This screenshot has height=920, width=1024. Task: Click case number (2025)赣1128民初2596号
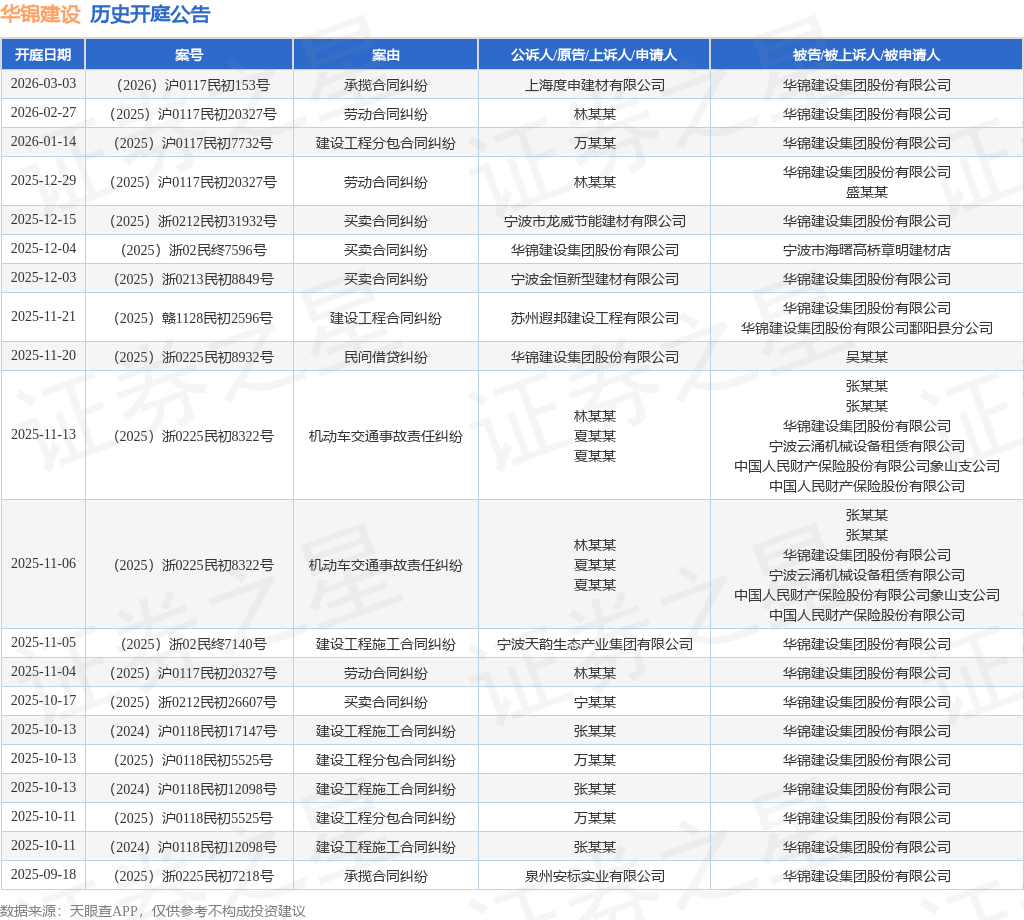(193, 318)
